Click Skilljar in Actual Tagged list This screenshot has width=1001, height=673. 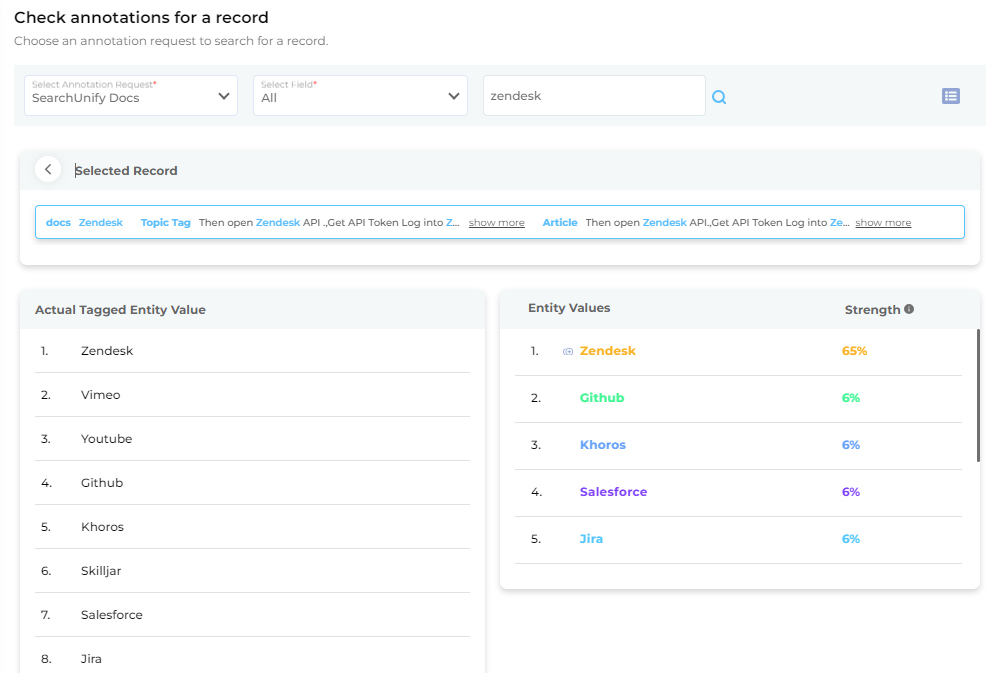pyautogui.click(x=101, y=571)
